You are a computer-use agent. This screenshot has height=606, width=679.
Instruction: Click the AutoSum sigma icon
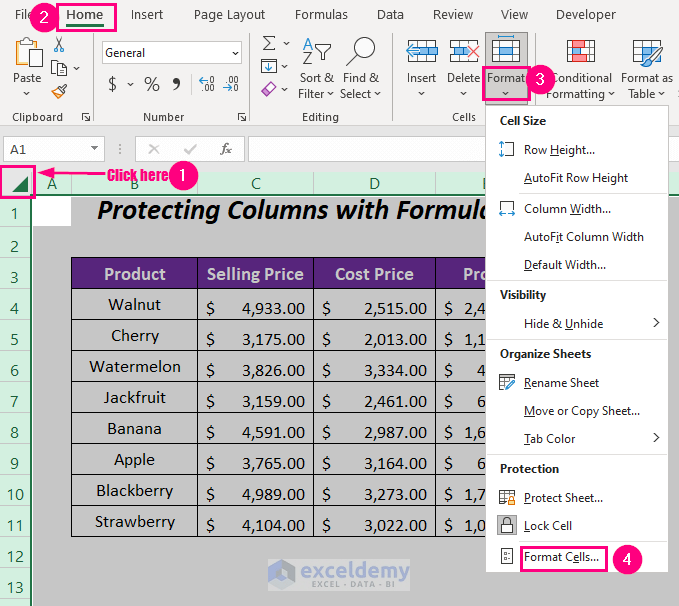point(269,43)
